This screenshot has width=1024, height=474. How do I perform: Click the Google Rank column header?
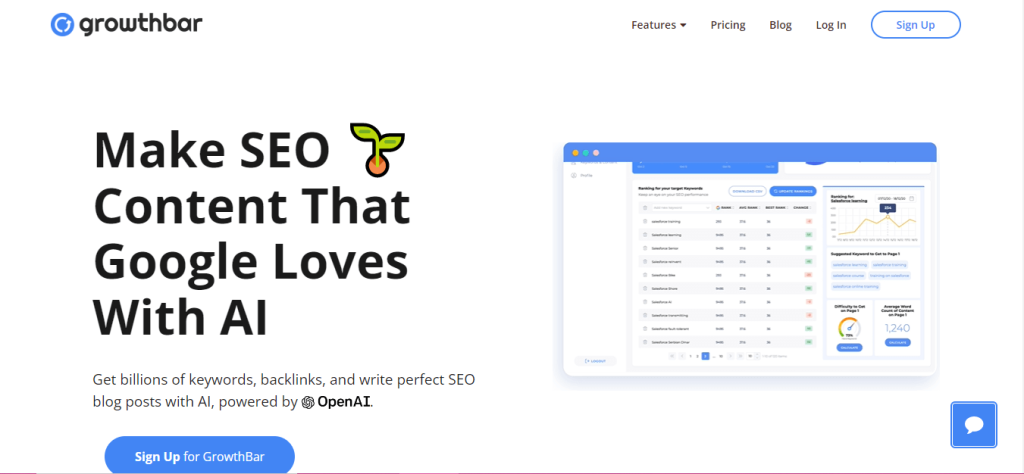pos(724,208)
